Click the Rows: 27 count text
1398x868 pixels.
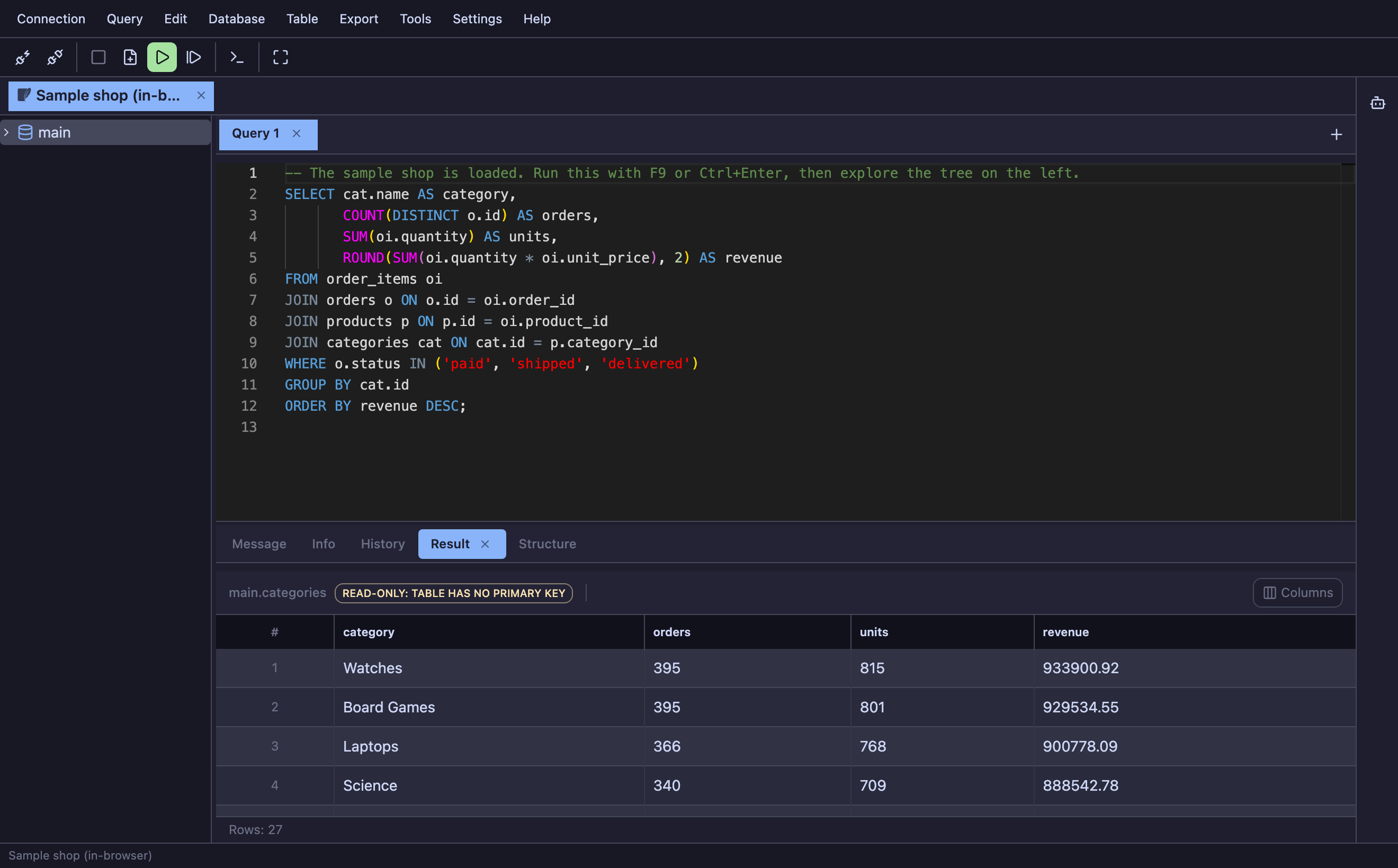click(x=256, y=829)
